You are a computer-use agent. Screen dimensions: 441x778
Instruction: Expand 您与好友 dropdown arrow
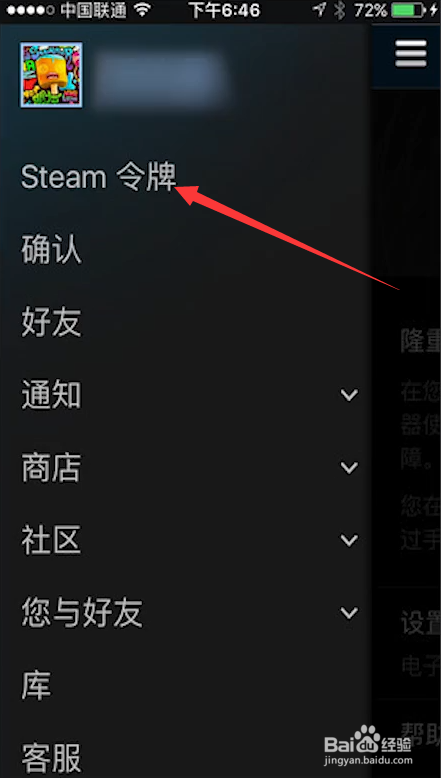[x=349, y=613]
